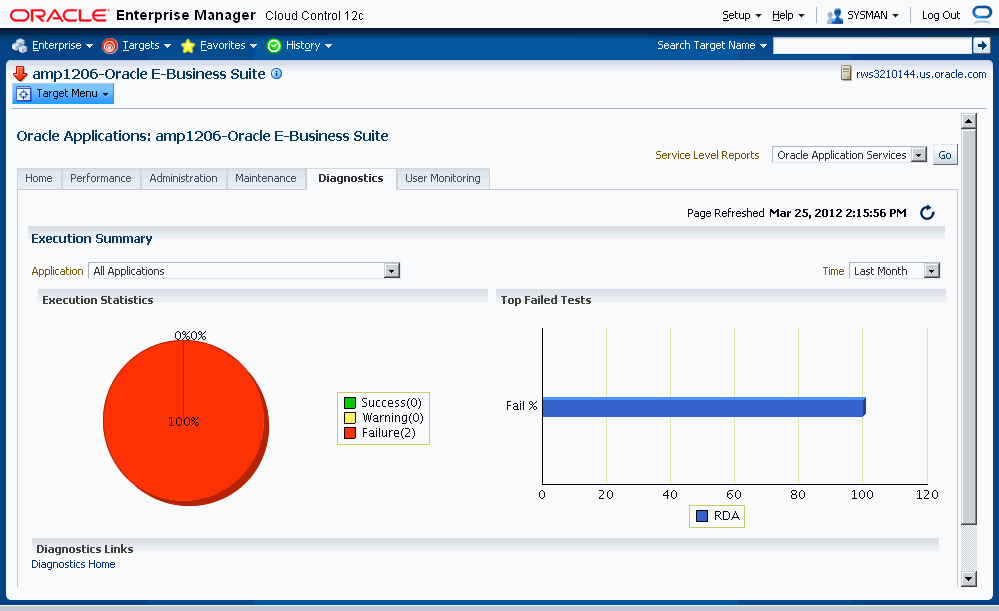Image resolution: width=999 pixels, height=611 pixels.
Task: Open the Enterprise menu
Action: click(x=62, y=45)
